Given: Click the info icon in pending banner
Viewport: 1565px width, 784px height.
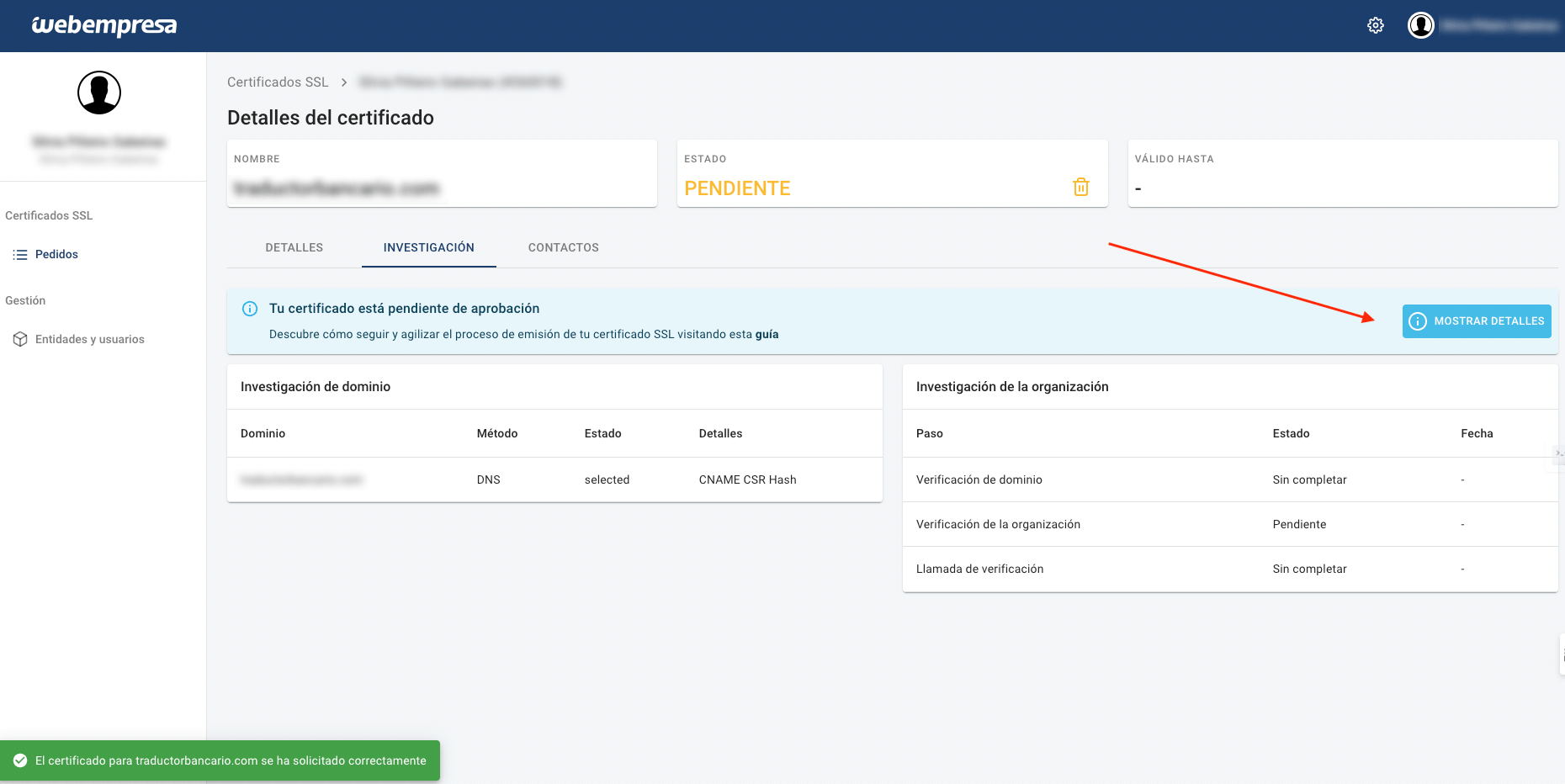Looking at the screenshot, I should (x=250, y=309).
